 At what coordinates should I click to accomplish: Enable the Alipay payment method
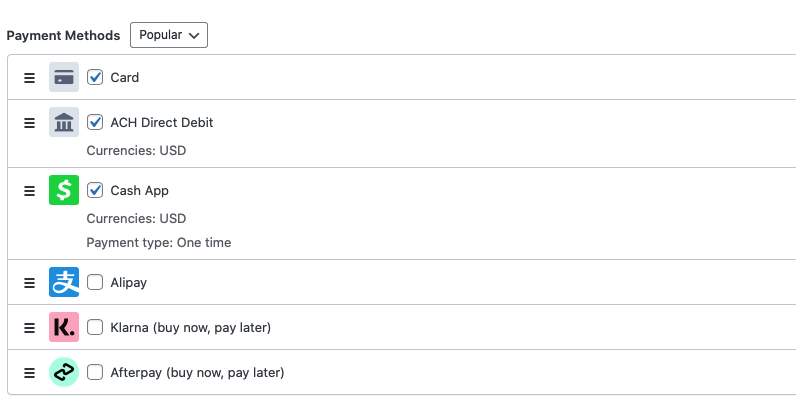96,282
